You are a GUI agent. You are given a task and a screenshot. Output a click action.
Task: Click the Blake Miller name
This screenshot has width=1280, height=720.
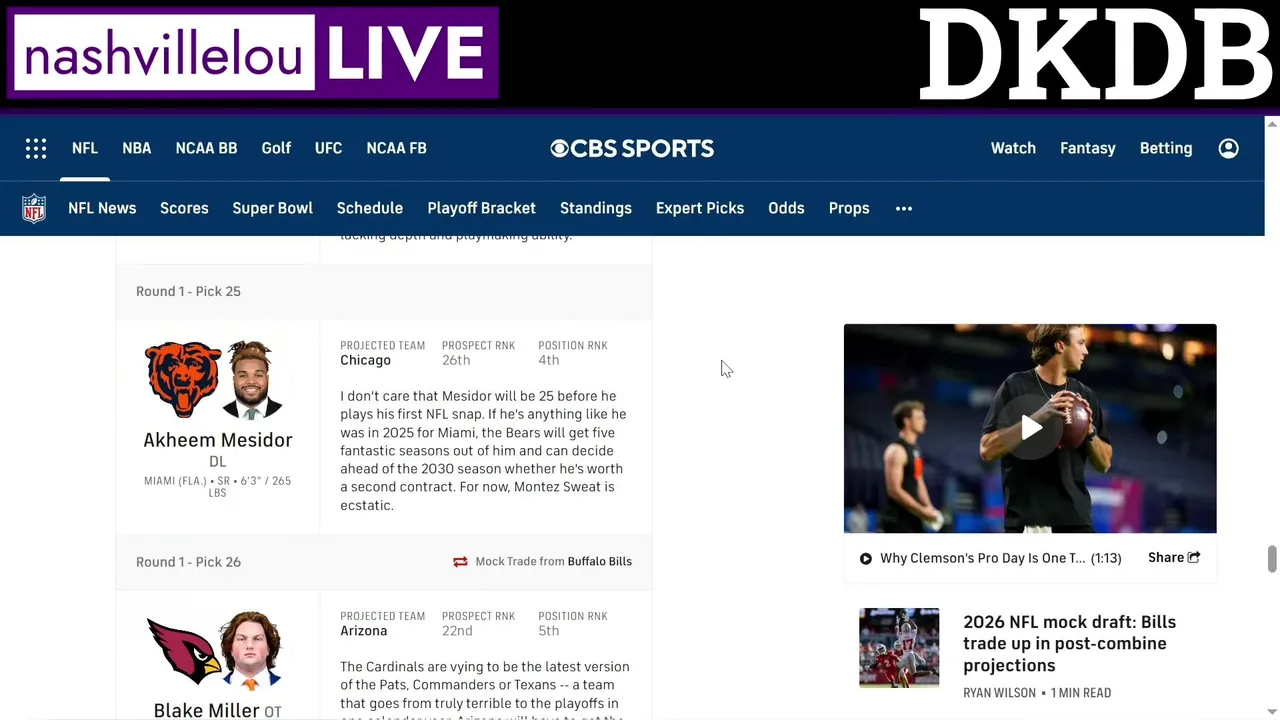tap(206, 711)
